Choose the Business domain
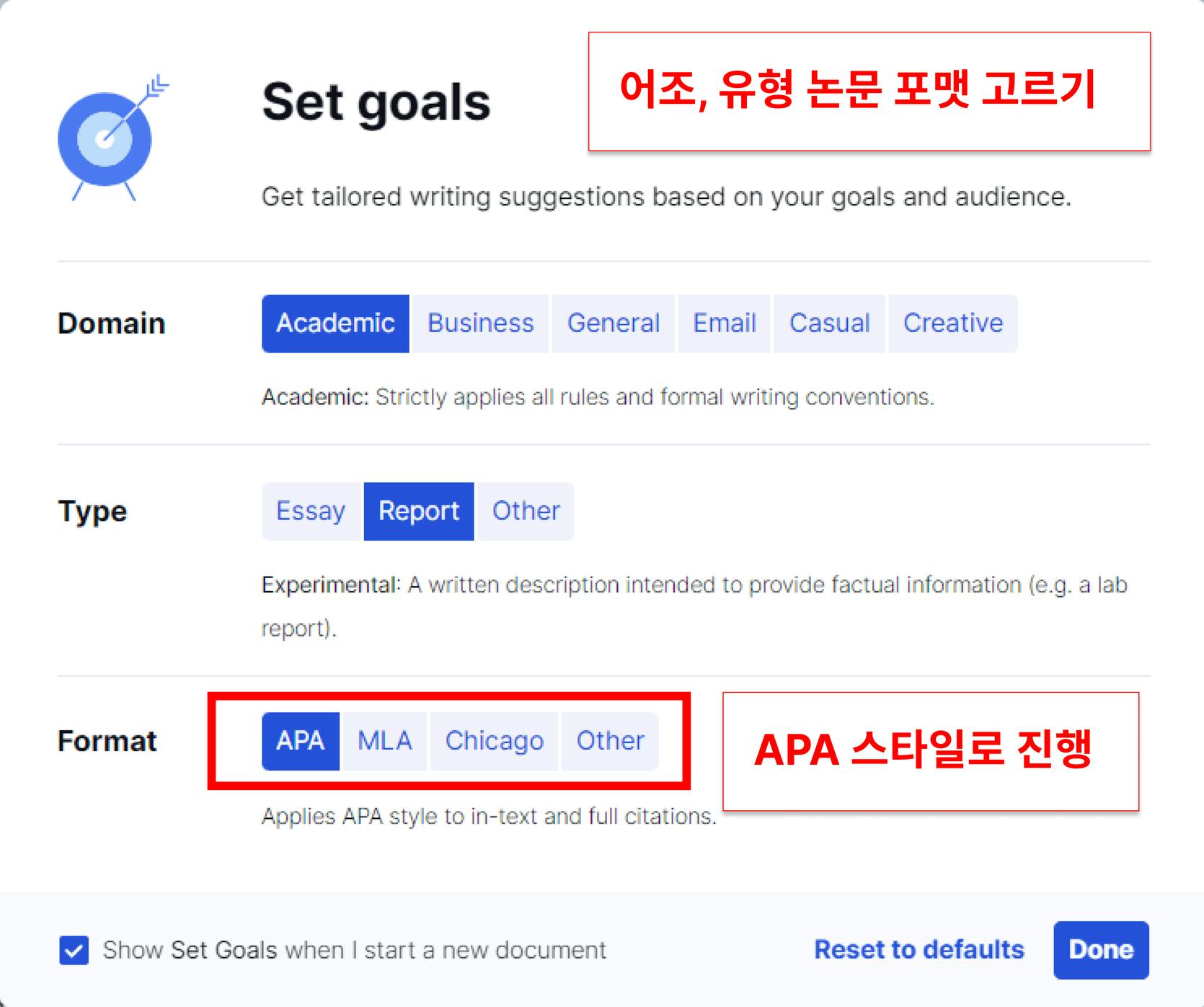Viewport: 1204px width, 1007px height. [480, 324]
